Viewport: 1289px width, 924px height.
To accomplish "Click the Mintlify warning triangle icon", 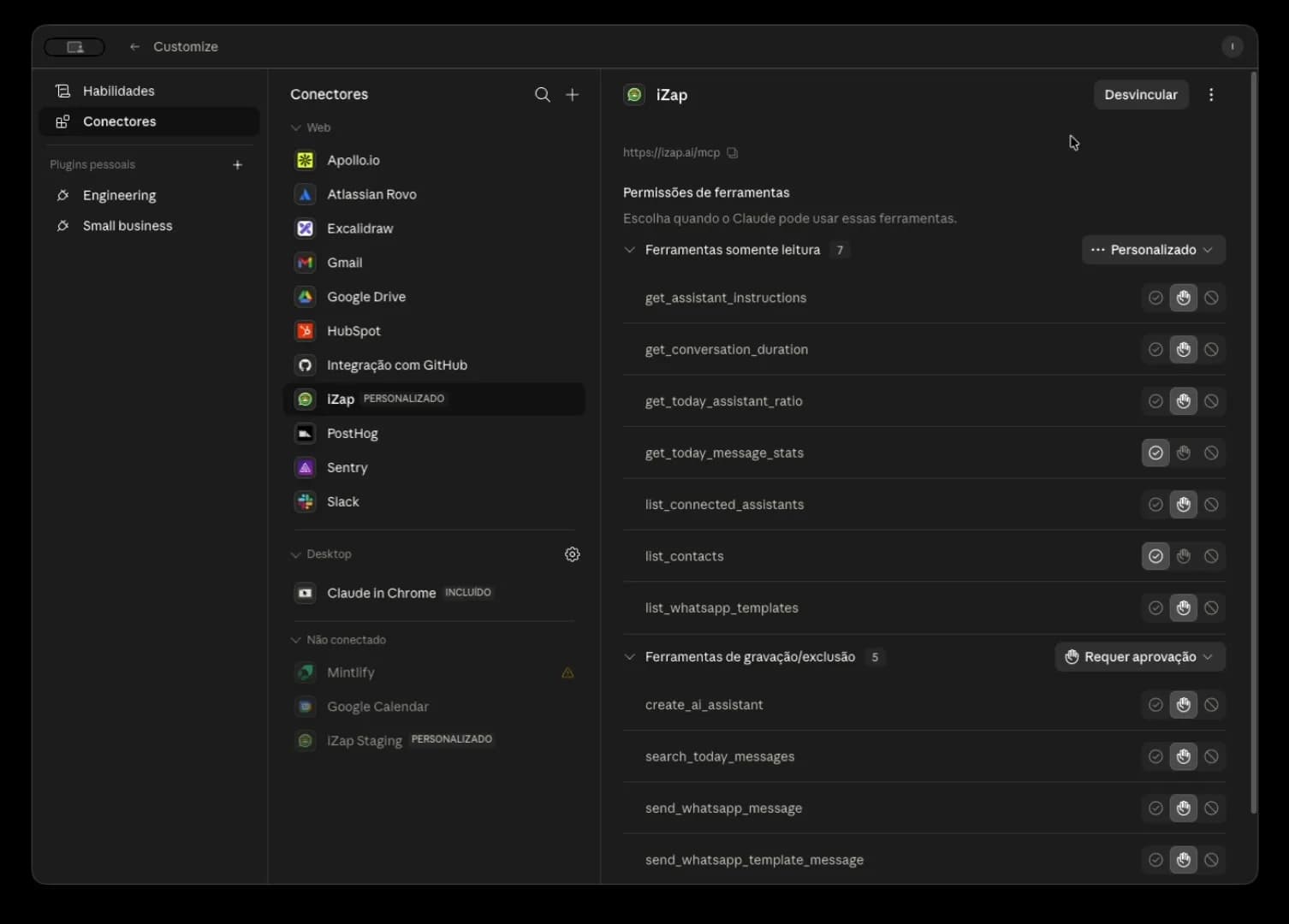I will [x=567, y=672].
